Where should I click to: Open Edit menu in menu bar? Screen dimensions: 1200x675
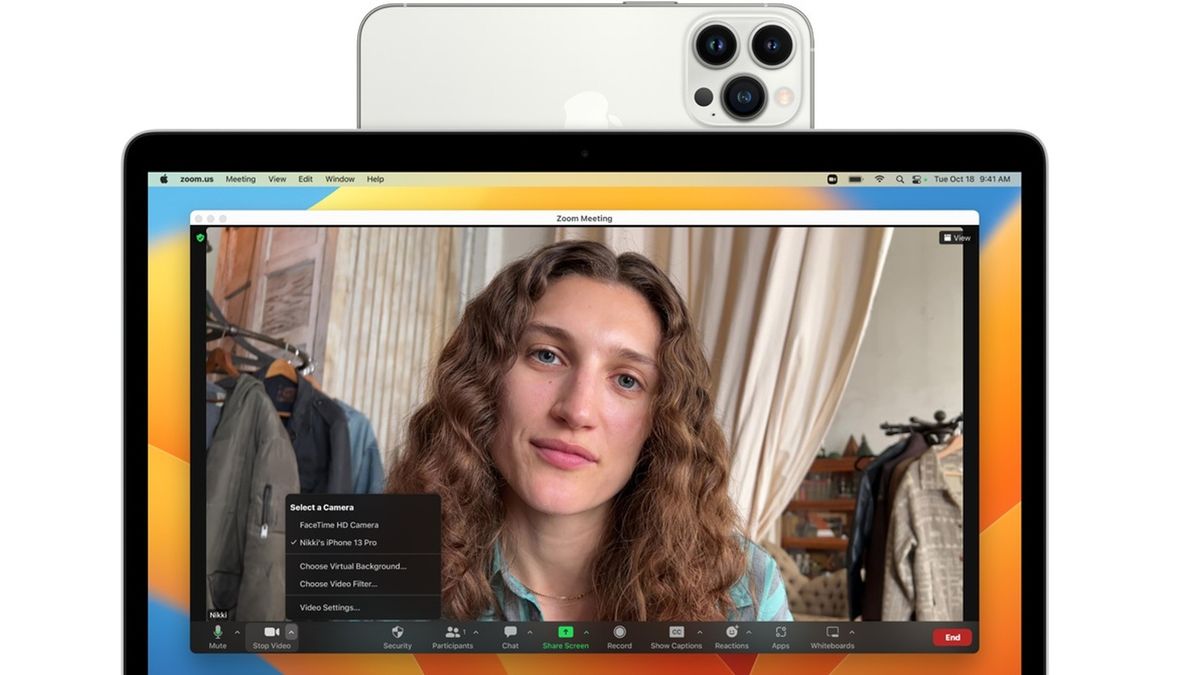[x=306, y=179]
